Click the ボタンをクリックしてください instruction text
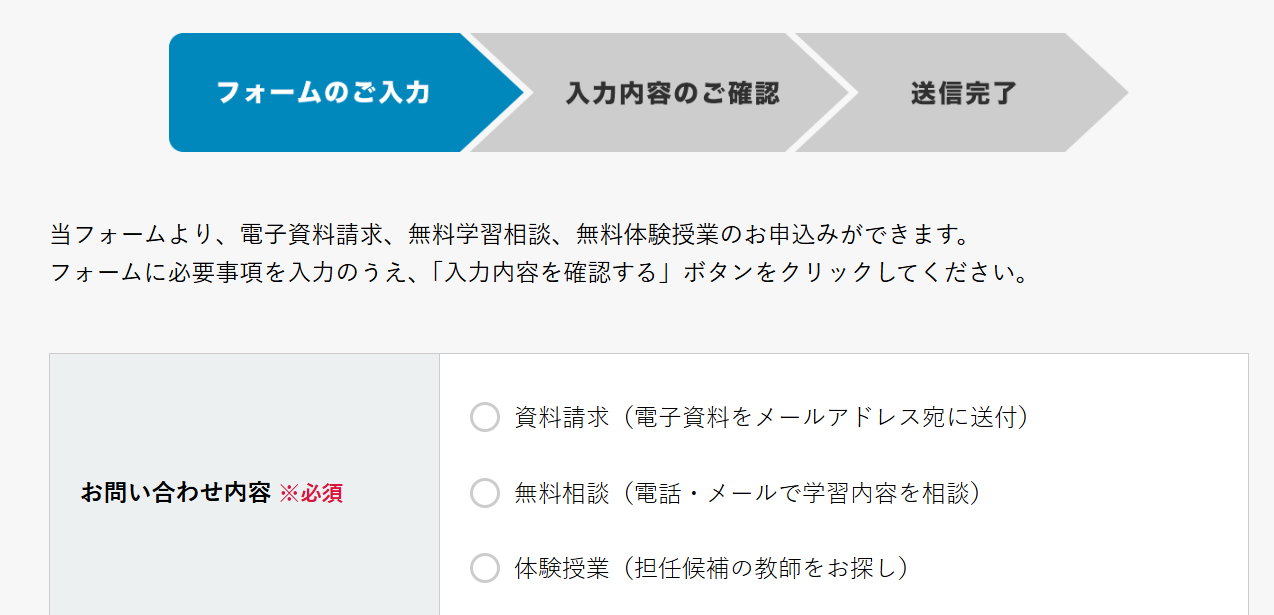This screenshot has width=1274, height=615. point(856,273)
